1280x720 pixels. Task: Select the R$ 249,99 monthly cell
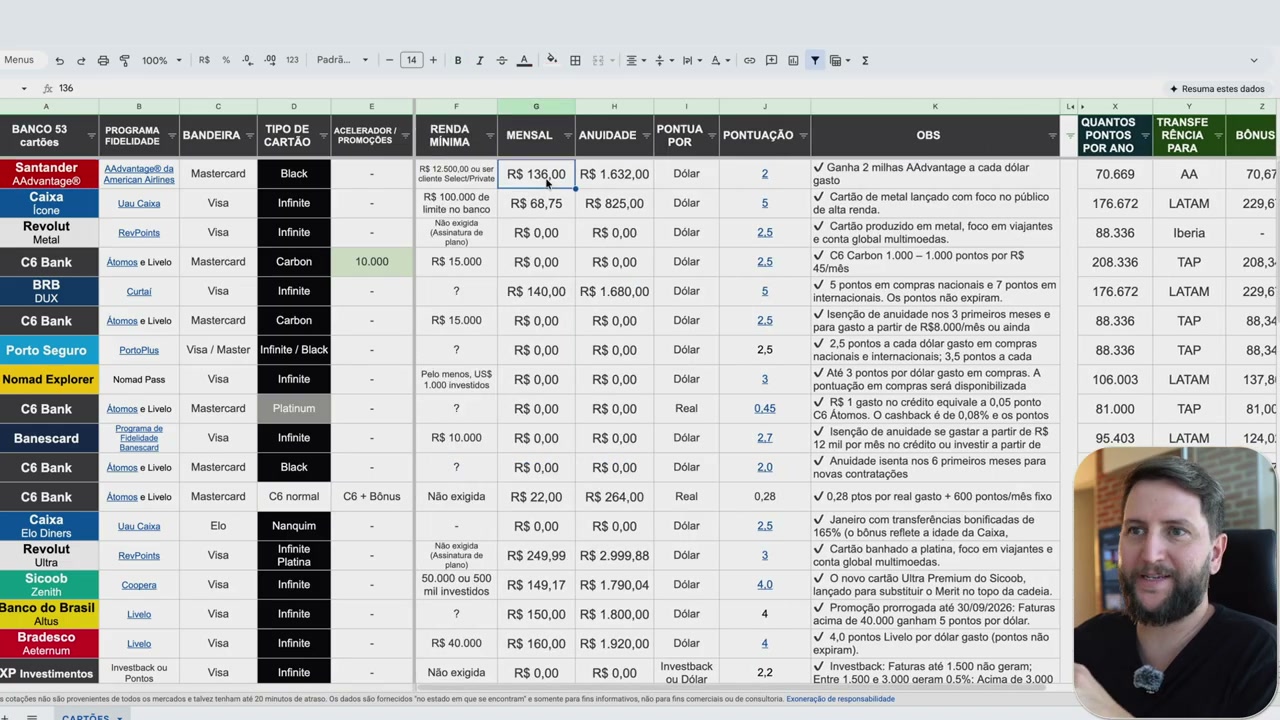pyautogui.click(x=536, y=556)
